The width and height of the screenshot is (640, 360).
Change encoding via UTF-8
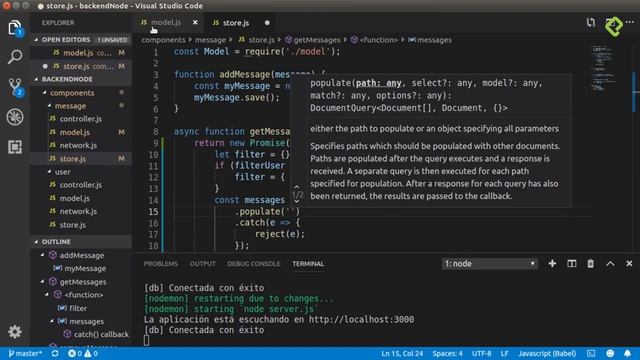tap(482, 353)
